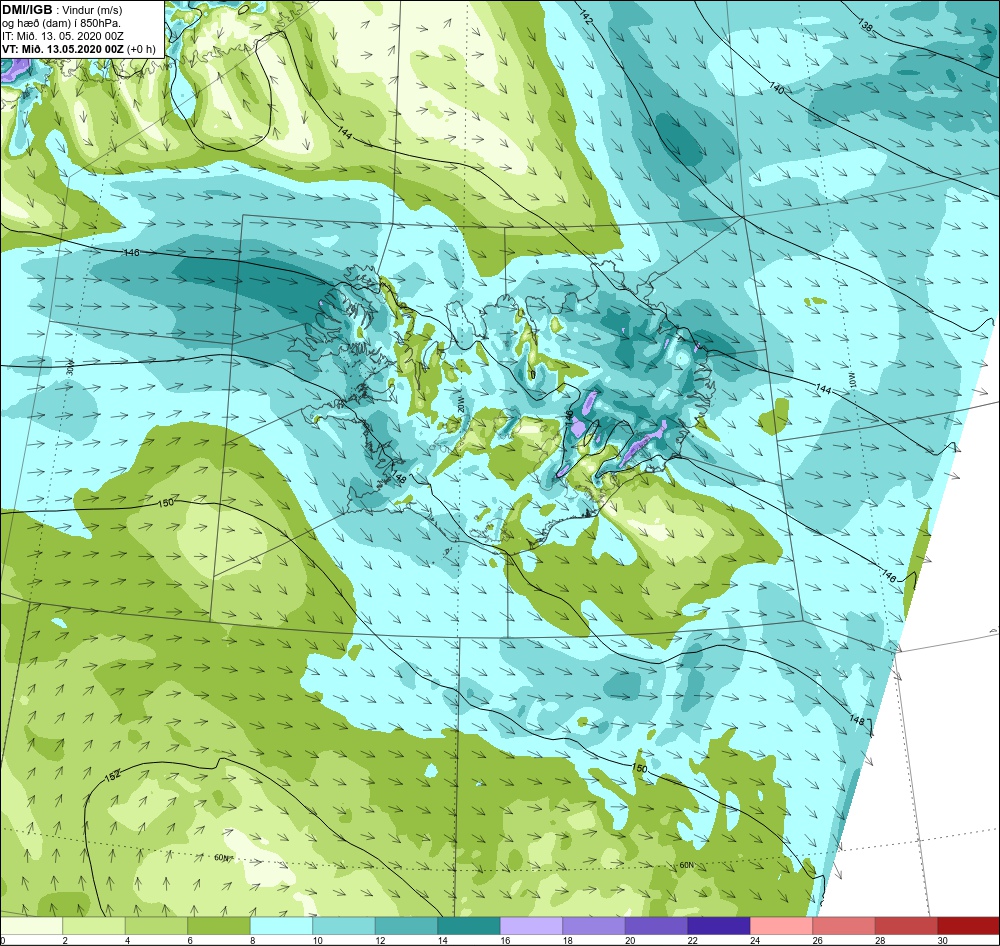Click the 148 contour label over Reykjanes peninsula
Image resolution: width=1000 pixels, height=946 pixels.
(x=399, y=477)
